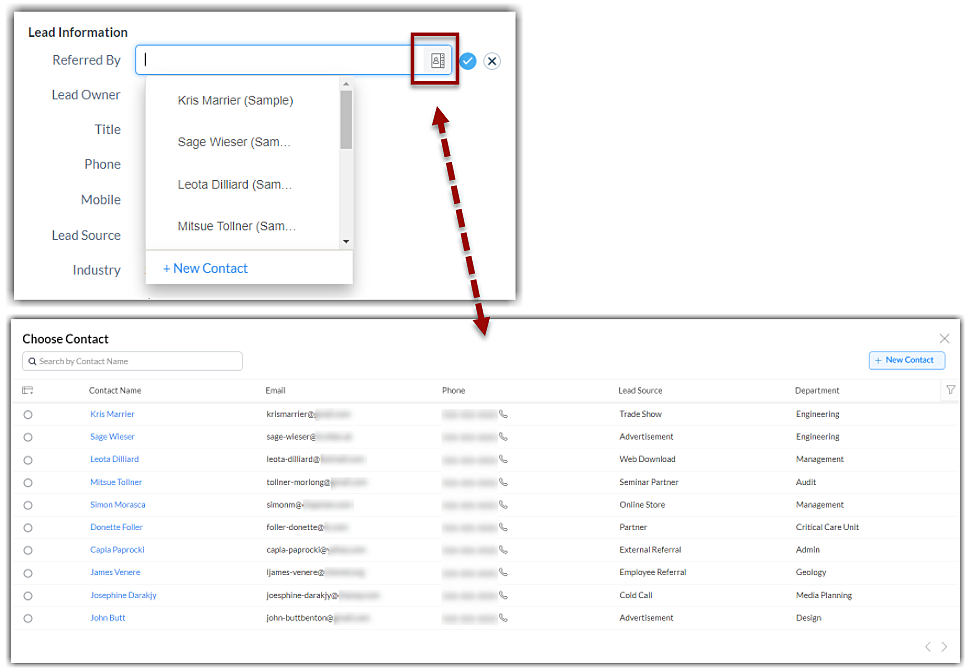Viewport: 970px width, 672px height.
Task: Click the filter icon in the contact table
Action: click(950, 390)
